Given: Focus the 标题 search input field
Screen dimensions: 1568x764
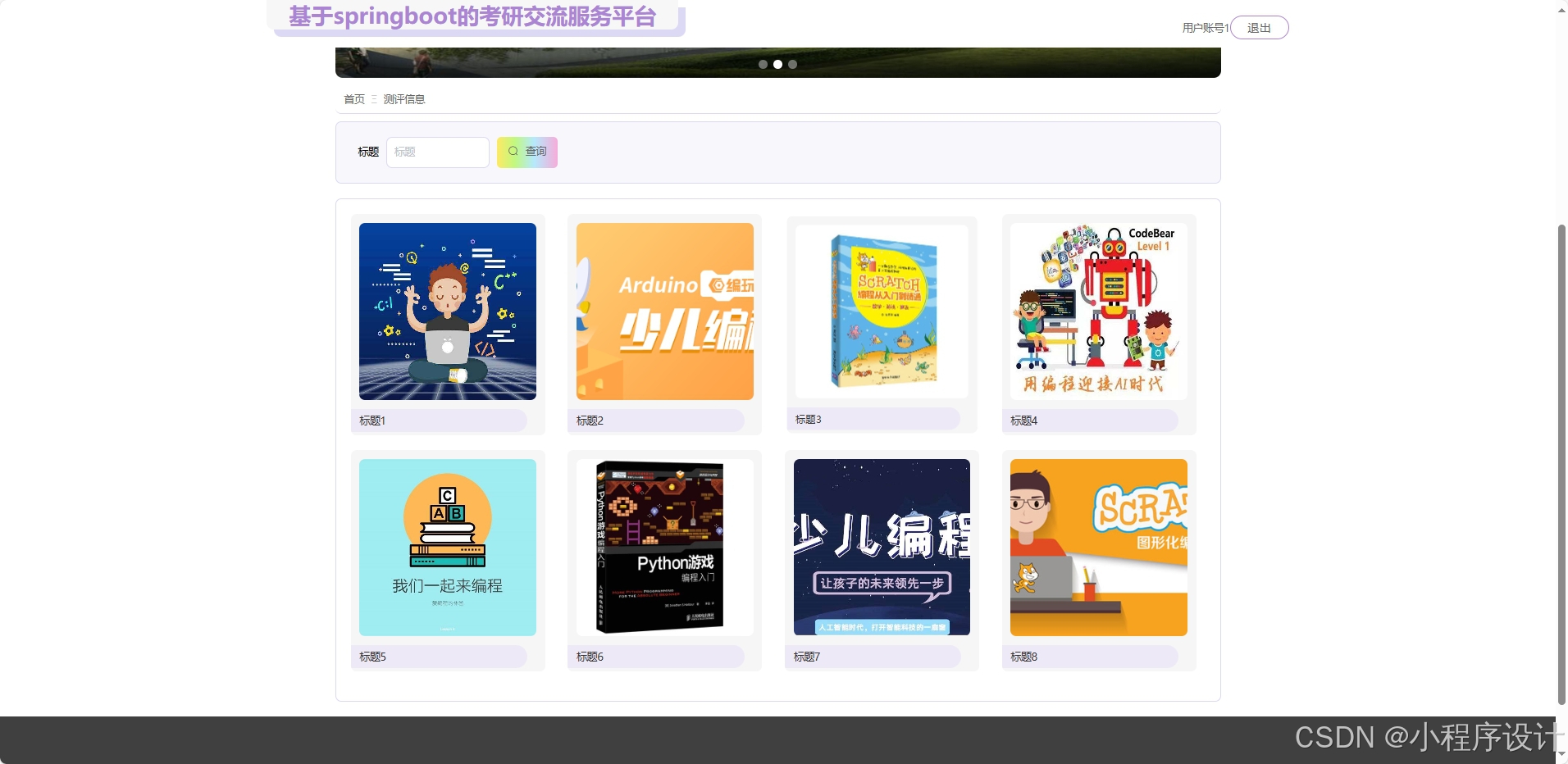Looking at the screenshot, I should tap(437, 152).
